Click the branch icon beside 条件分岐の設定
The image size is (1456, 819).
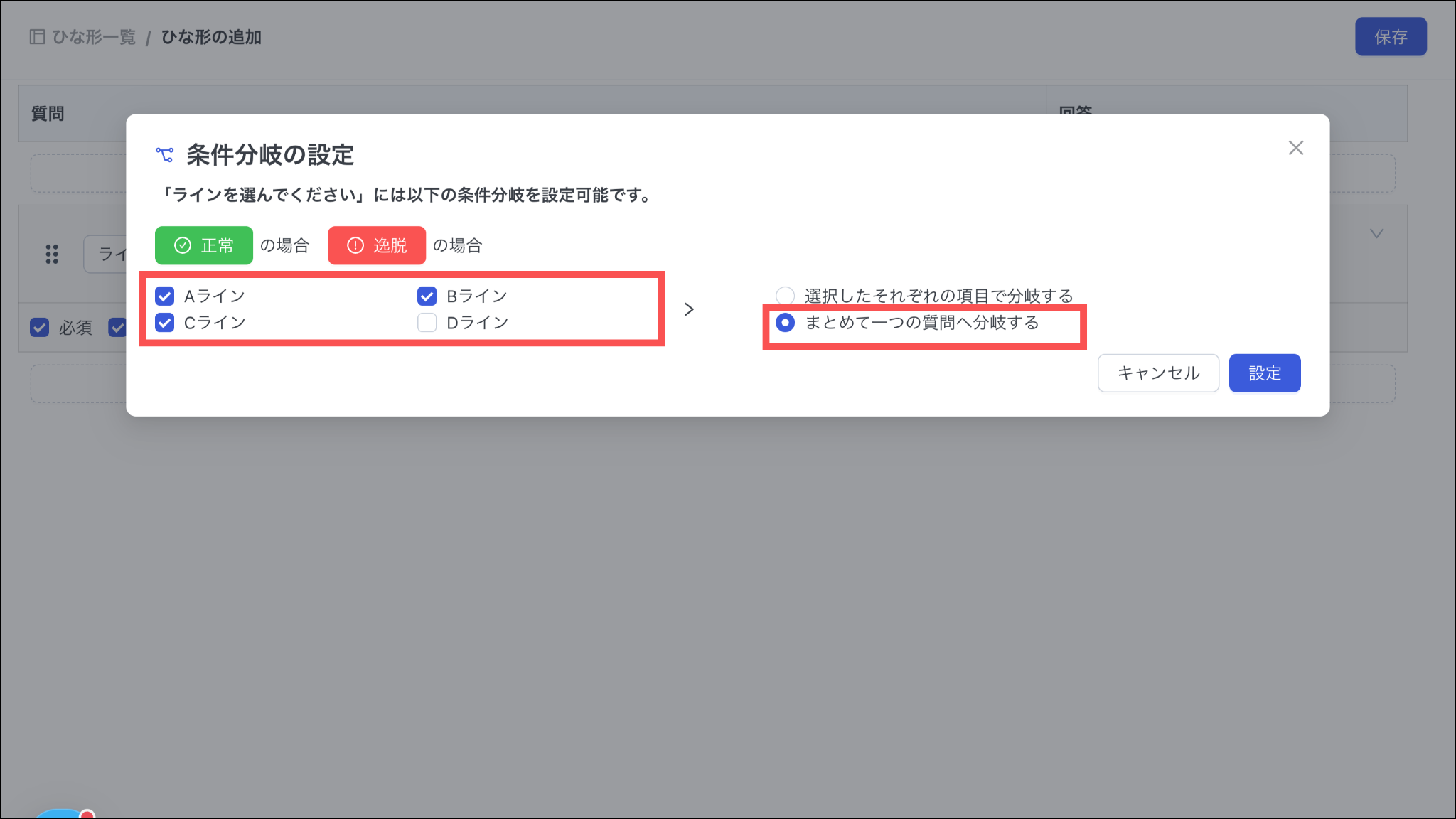(x=164, y=154)
